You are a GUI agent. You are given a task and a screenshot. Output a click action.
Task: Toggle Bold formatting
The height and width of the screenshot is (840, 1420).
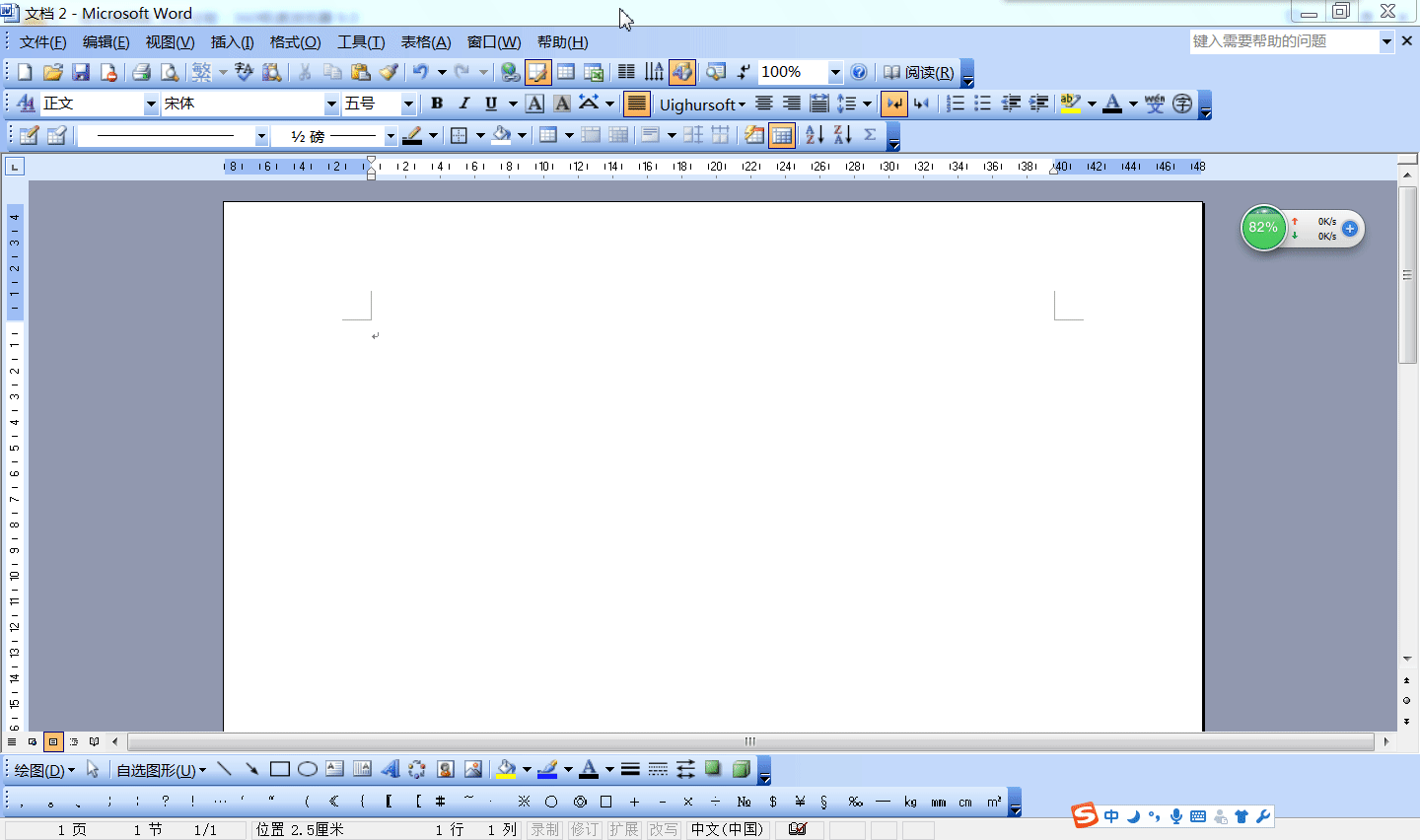tap(437, 104)
